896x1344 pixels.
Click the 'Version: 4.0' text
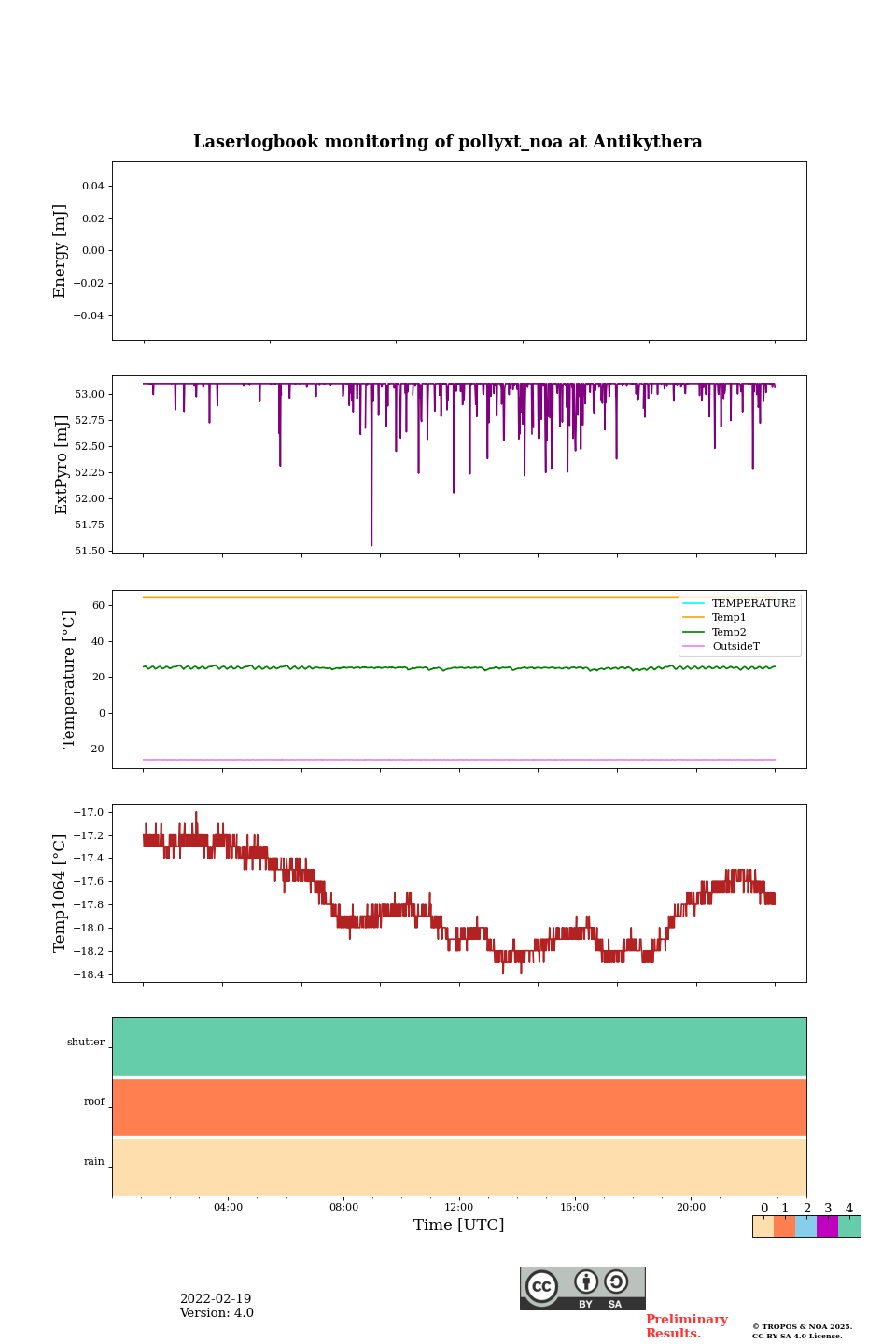click(x=217, y=1312)
